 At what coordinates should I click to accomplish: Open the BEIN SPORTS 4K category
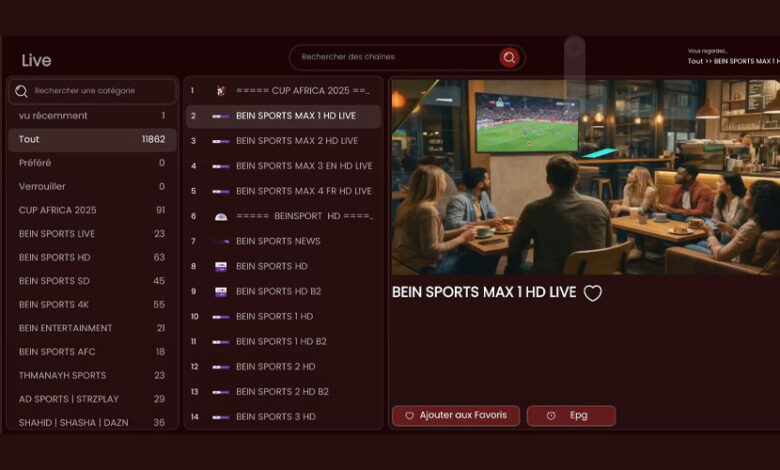pyautogui.click(x=92, y=304)
